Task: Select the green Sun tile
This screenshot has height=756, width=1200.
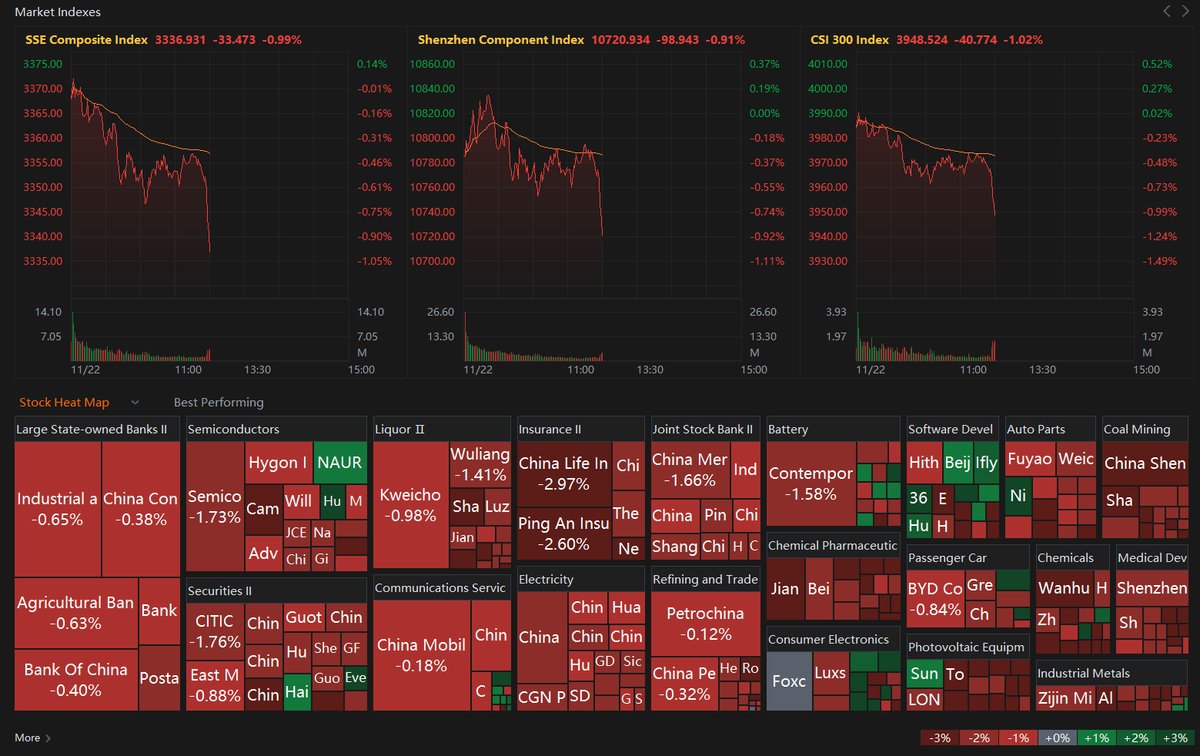Action: (x=924, y=673)
